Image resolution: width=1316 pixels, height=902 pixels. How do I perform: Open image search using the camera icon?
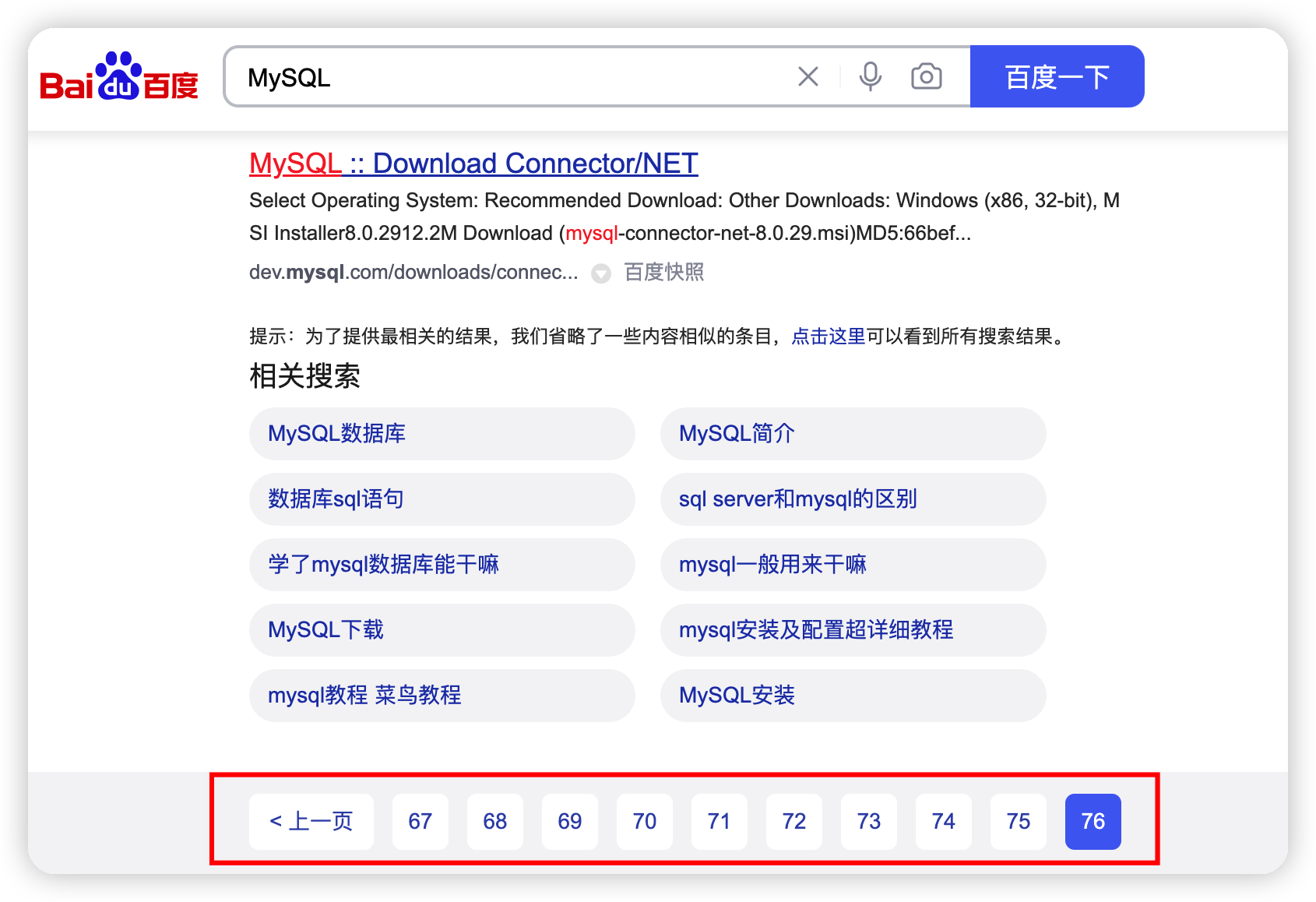click(x=925, y=76)
